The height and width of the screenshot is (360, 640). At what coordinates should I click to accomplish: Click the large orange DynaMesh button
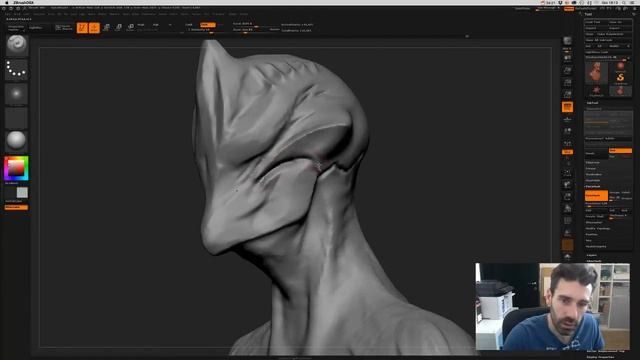[x=596, y=196]
